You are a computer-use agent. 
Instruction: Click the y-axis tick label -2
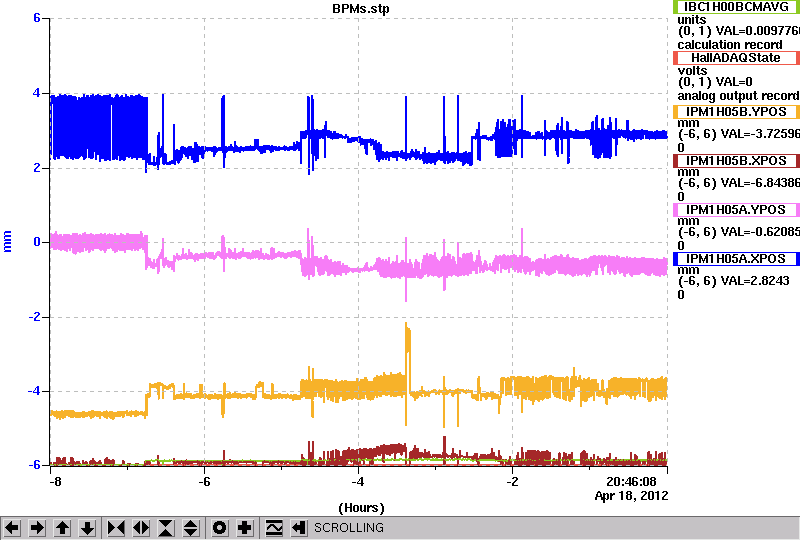point(34,317)
